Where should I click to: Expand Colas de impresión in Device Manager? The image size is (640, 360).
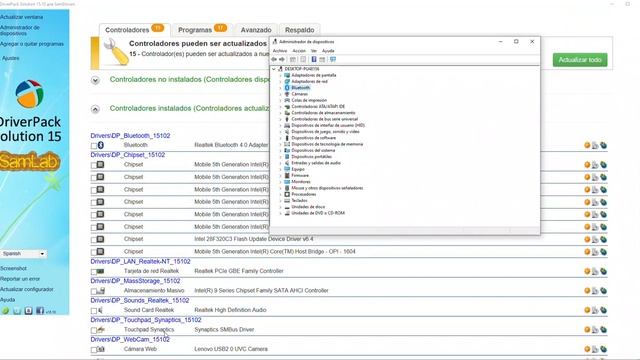tap(280, 100)
